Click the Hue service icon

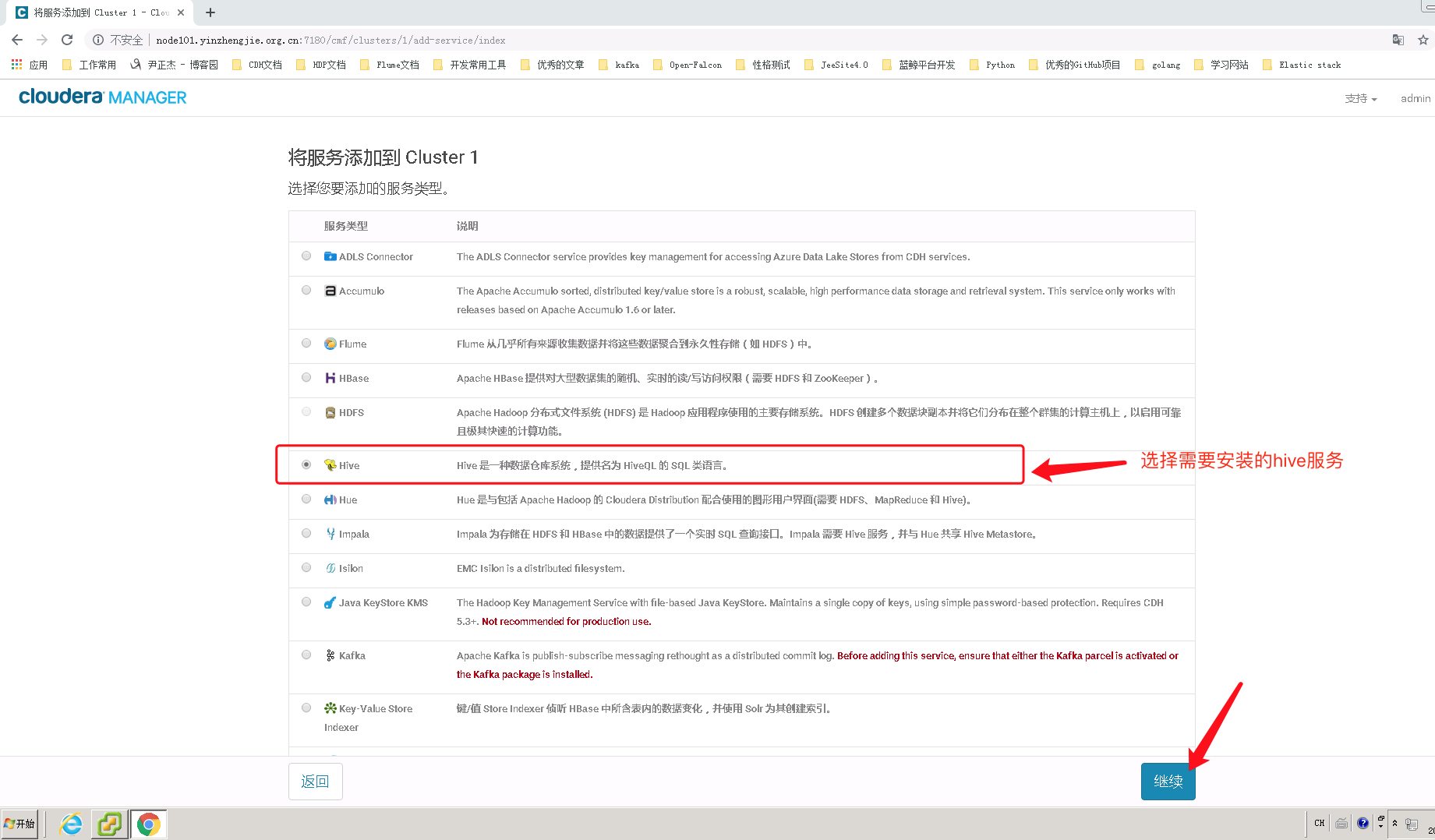click(330, 499)
